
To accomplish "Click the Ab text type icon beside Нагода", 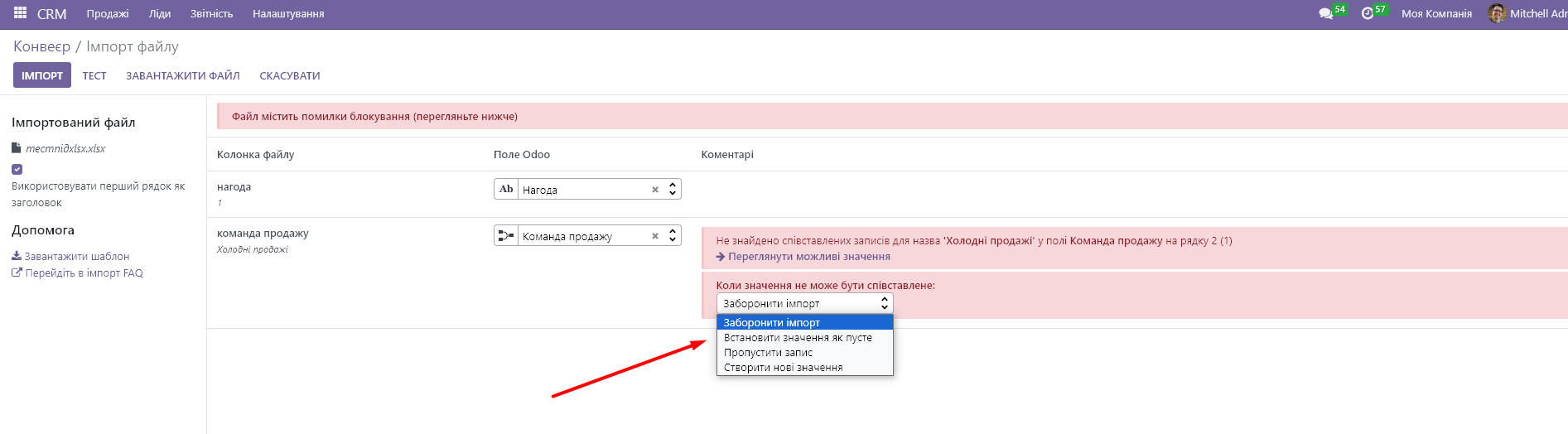I will pyautogui.click(x=506, y=190).
